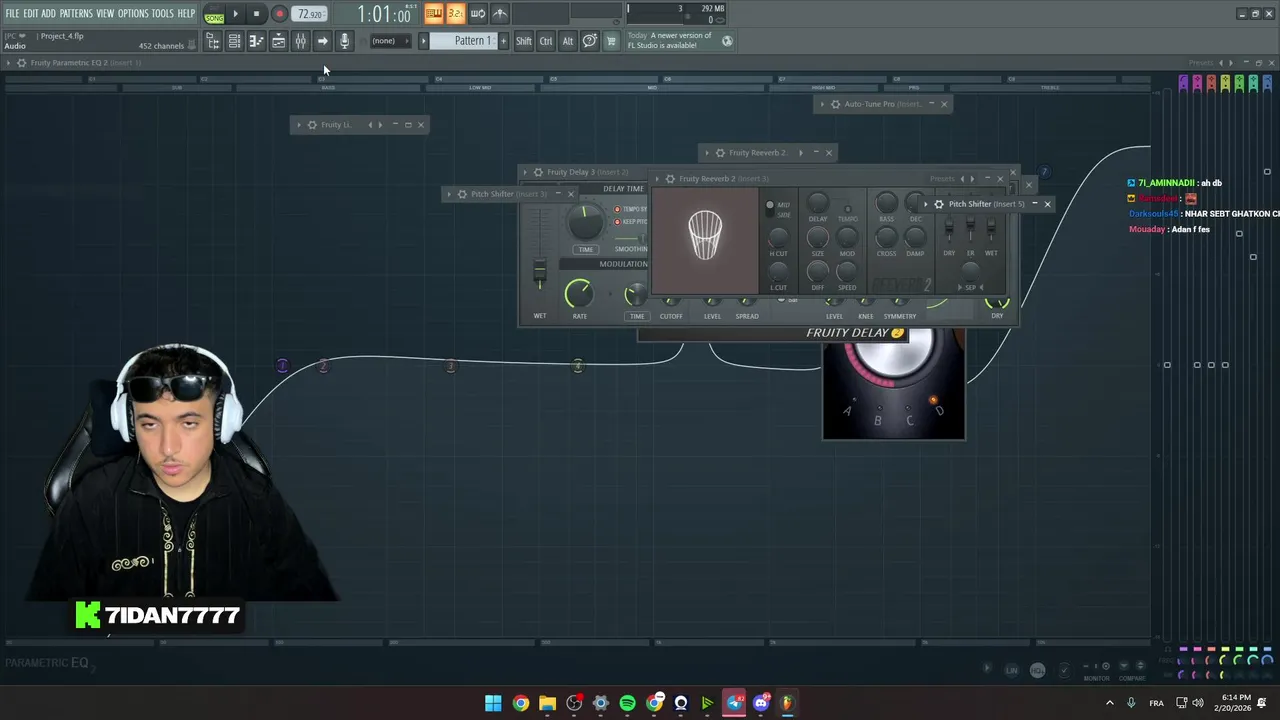1280x720 pixels.
Task: Toggle Mid/Side switch in Reeverb 2
Action: coord(770,209)
